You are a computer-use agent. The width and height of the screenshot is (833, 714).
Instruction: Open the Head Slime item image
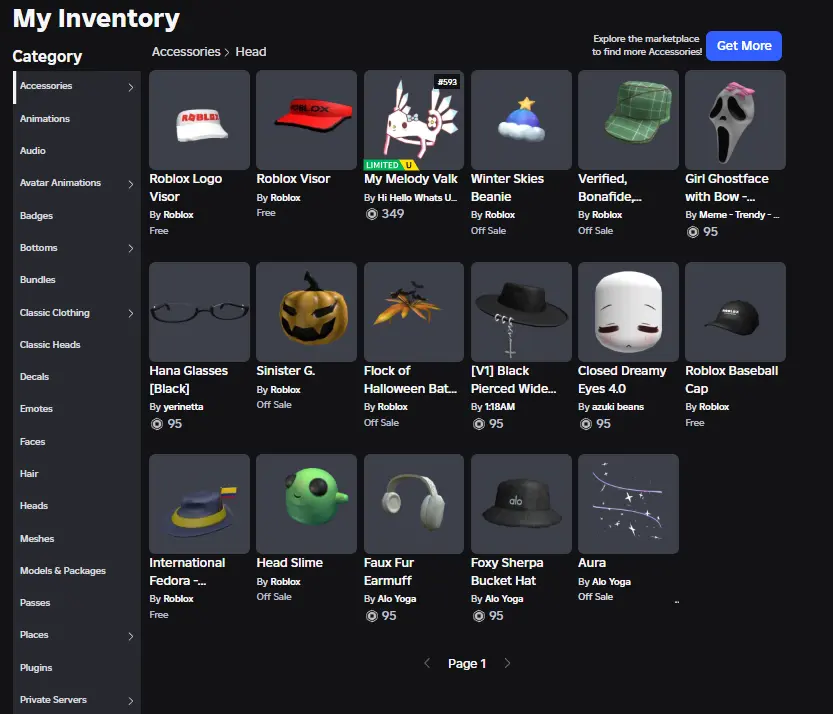[x=306, y=504]
